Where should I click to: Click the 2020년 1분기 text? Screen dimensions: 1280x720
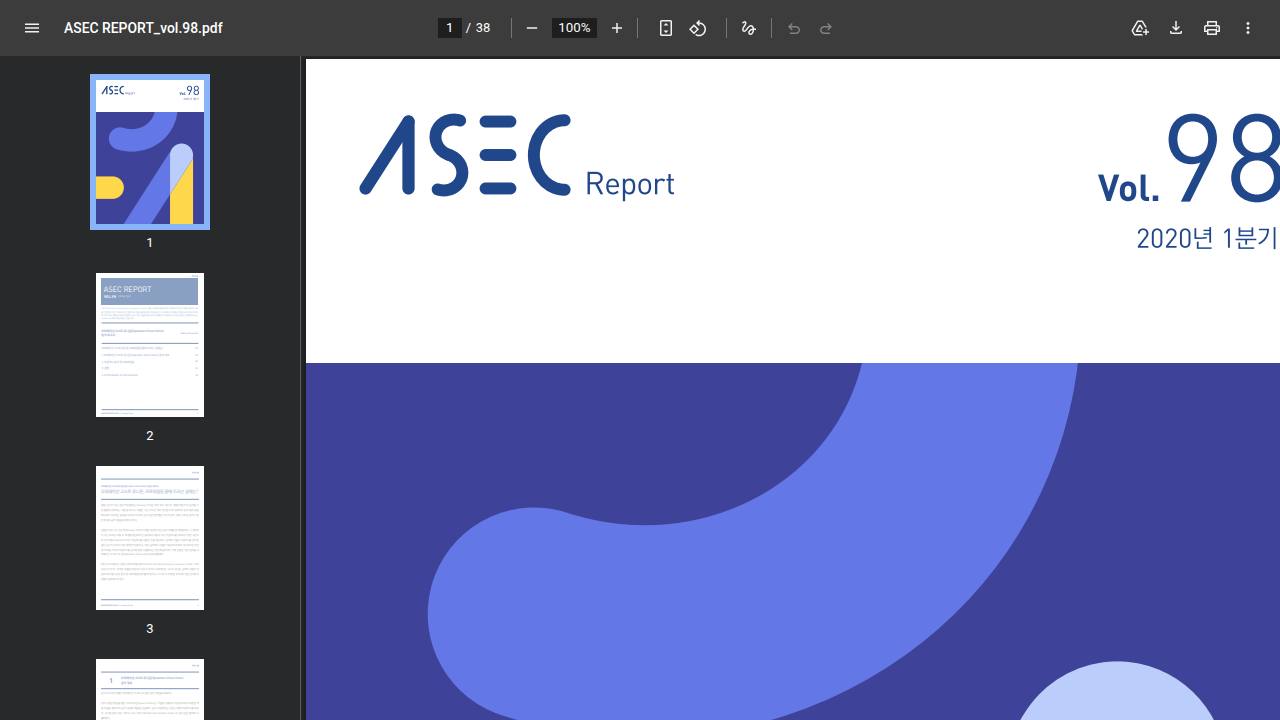click(x=1207, y=238)
